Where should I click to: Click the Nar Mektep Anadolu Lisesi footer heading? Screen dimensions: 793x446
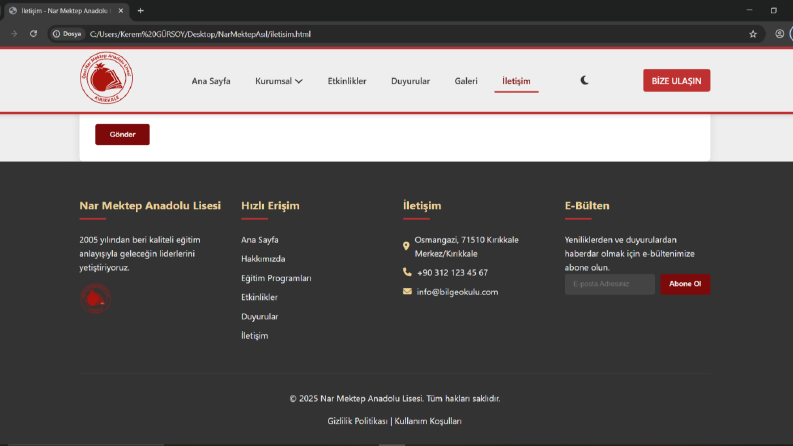click(x=150, y=205)
